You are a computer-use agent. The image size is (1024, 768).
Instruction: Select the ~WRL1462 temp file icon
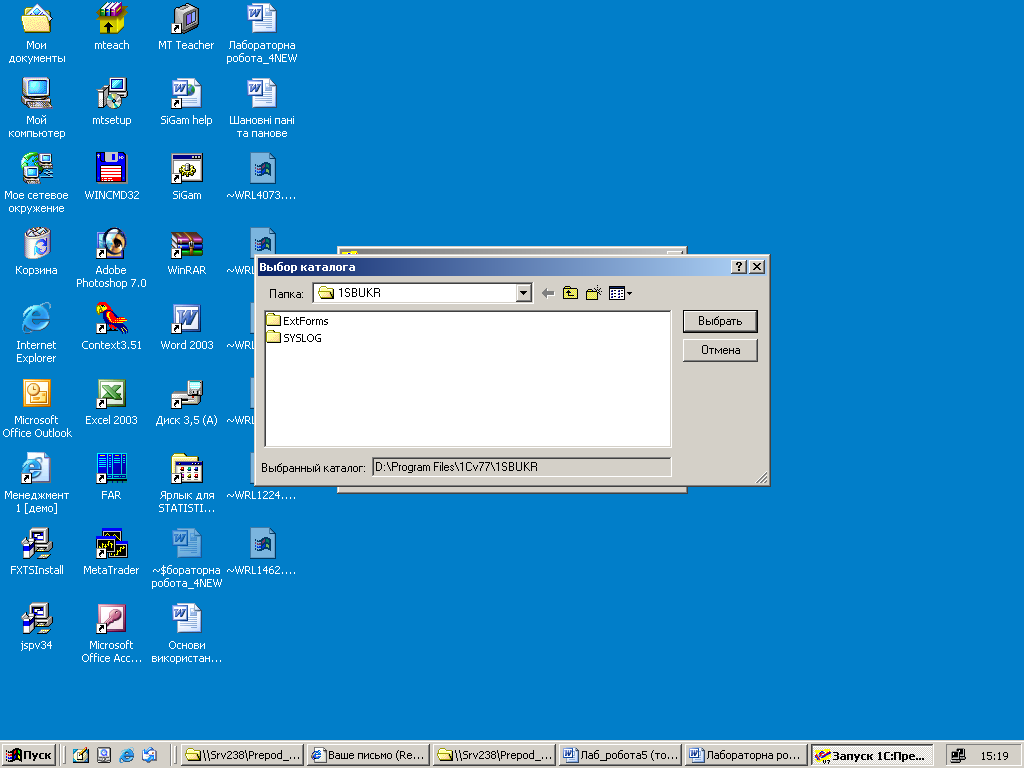[261, 552]
